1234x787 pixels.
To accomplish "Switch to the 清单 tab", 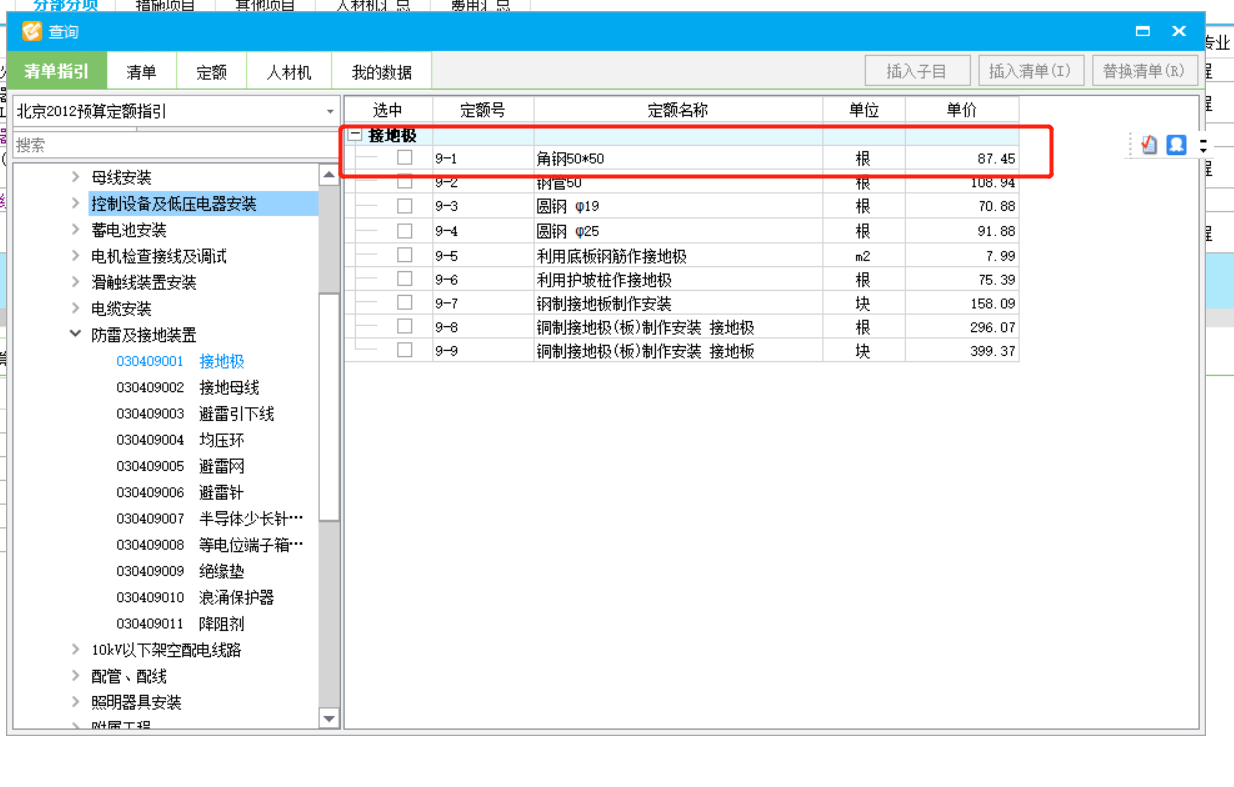I will (141, 72).
